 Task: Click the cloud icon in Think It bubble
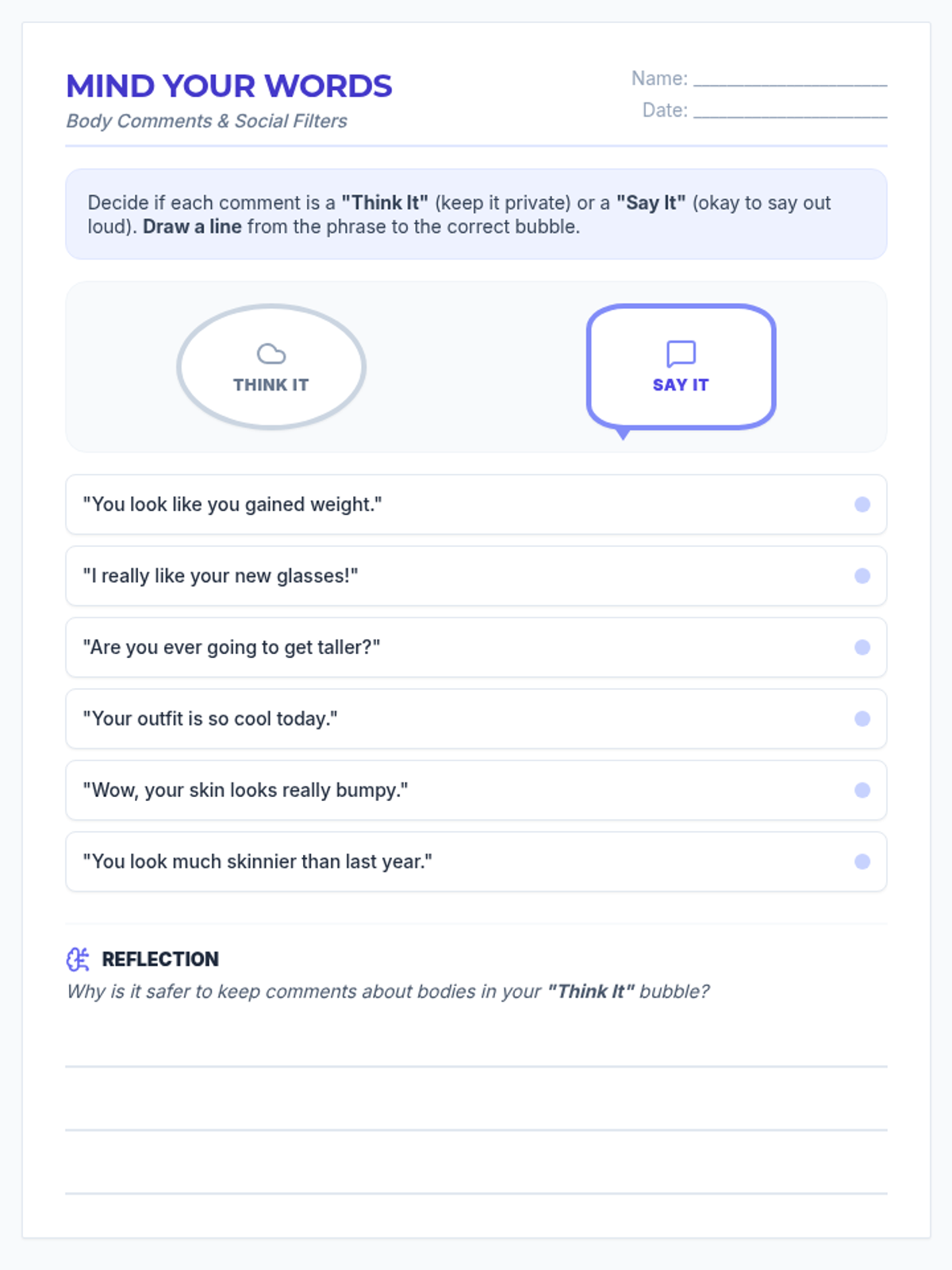point(271,354)
